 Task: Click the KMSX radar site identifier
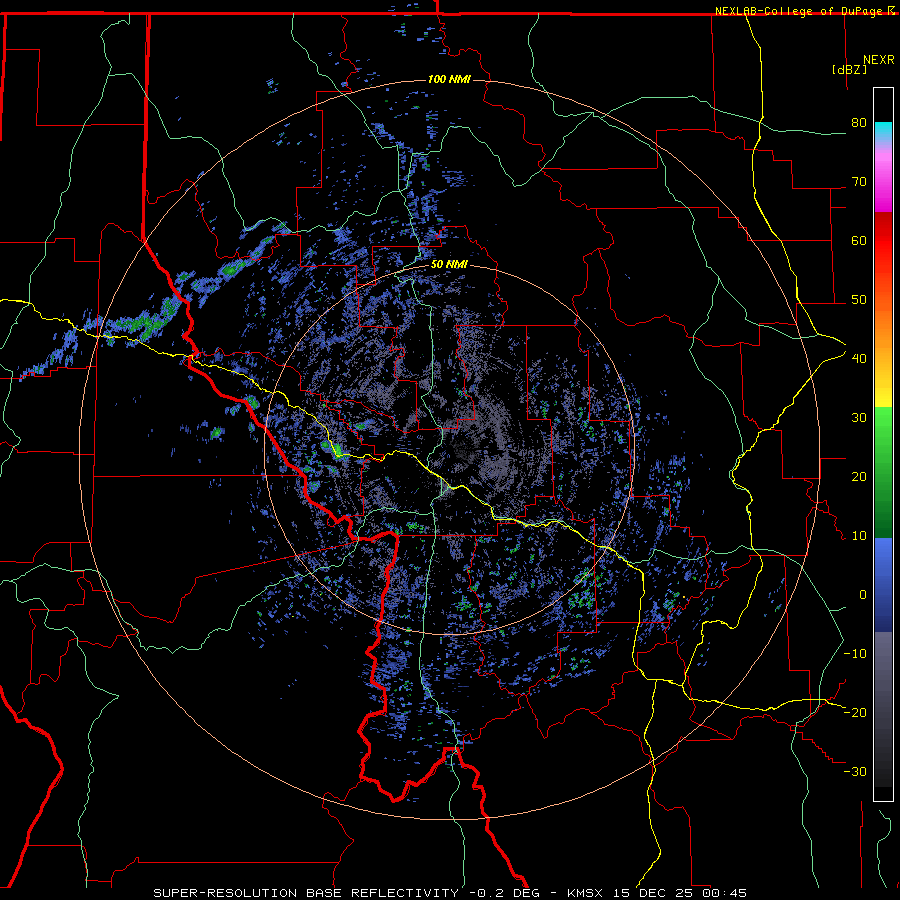tap(585, 893)
